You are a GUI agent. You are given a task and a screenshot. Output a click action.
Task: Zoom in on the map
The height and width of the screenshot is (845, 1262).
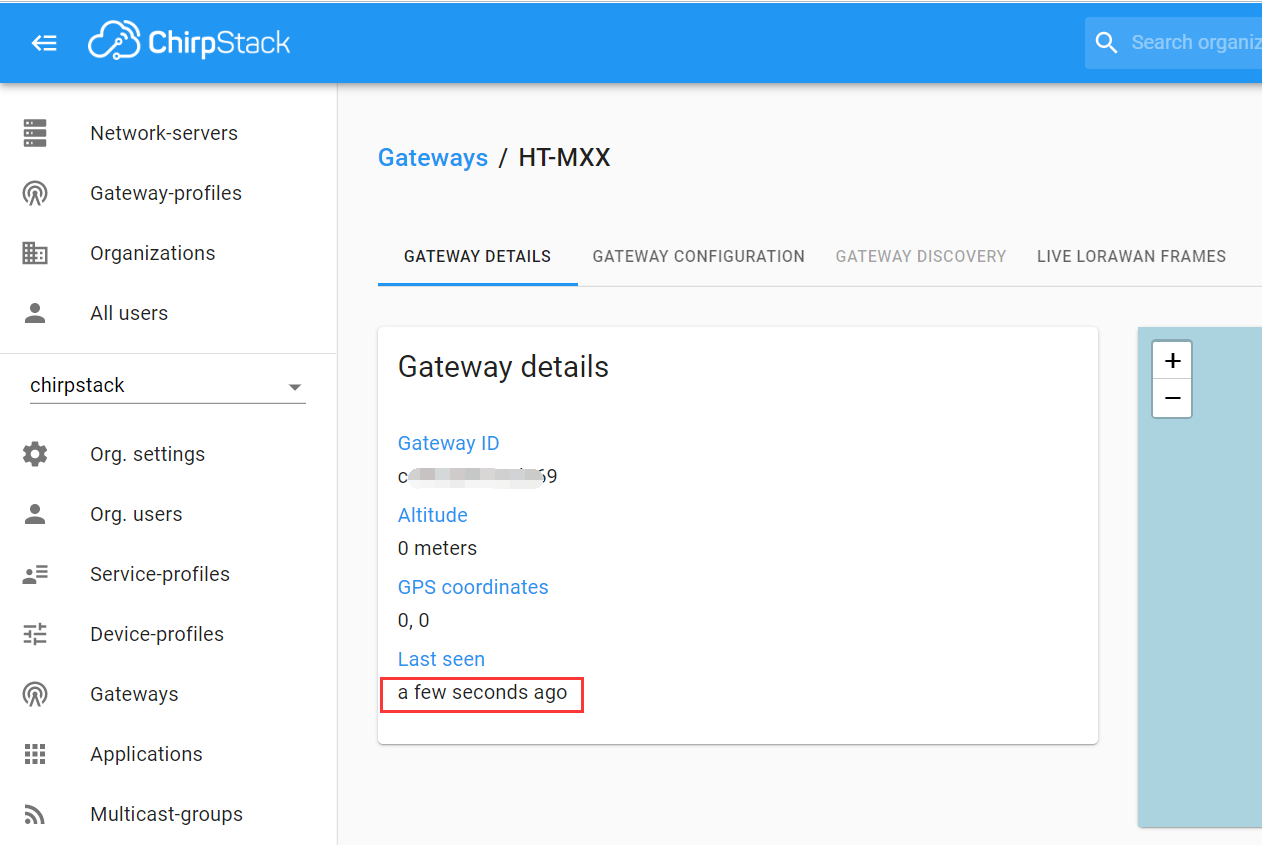1172,360
